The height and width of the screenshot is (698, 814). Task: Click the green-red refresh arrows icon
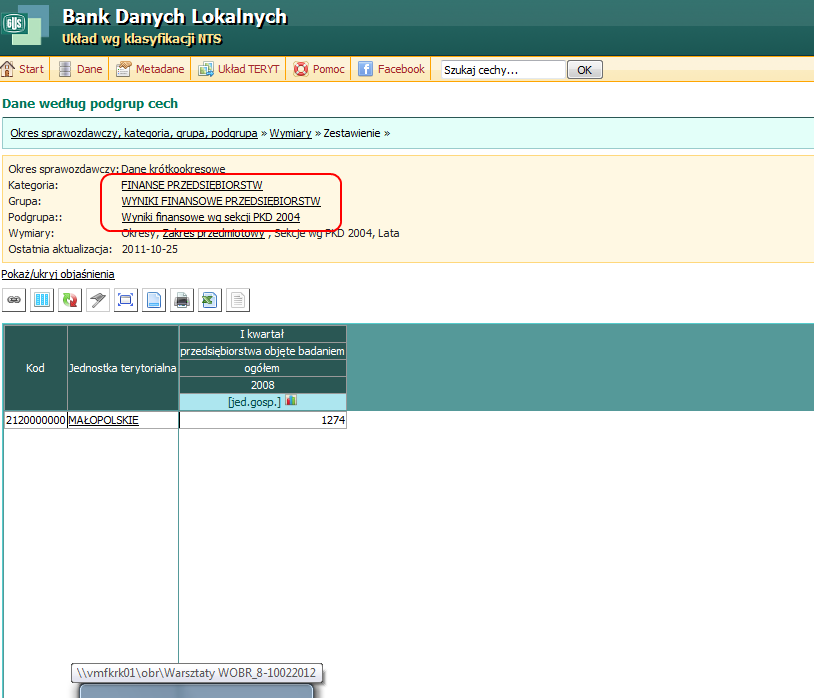70,300
